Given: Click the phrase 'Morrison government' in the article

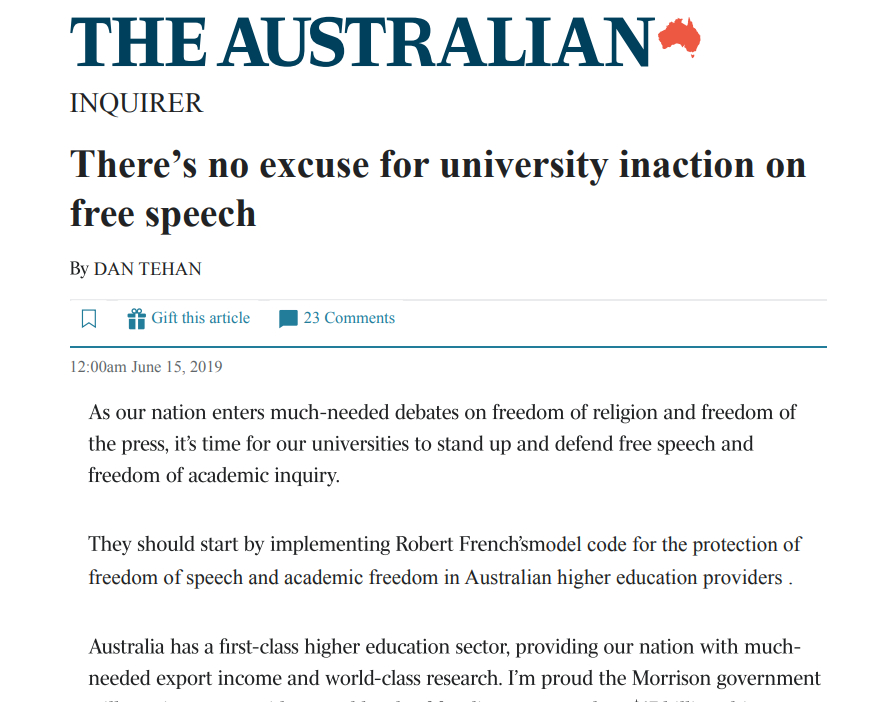Looking at the screenshot, I should tap(732, 678).
